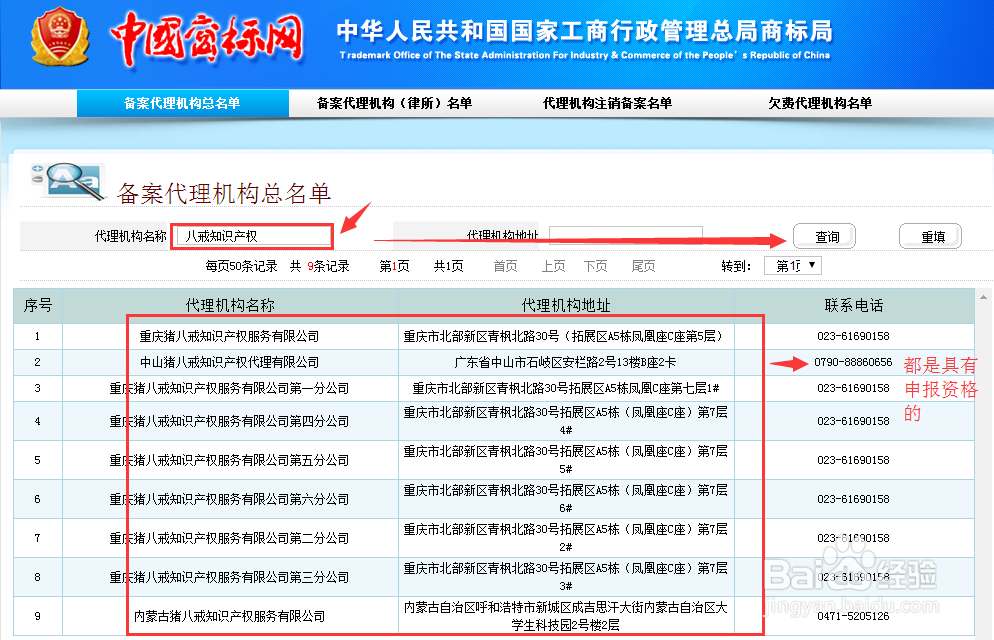
Task: Select 内蒙古猪八戒知识产权服务有限公司 name
Action: point(229,616)
